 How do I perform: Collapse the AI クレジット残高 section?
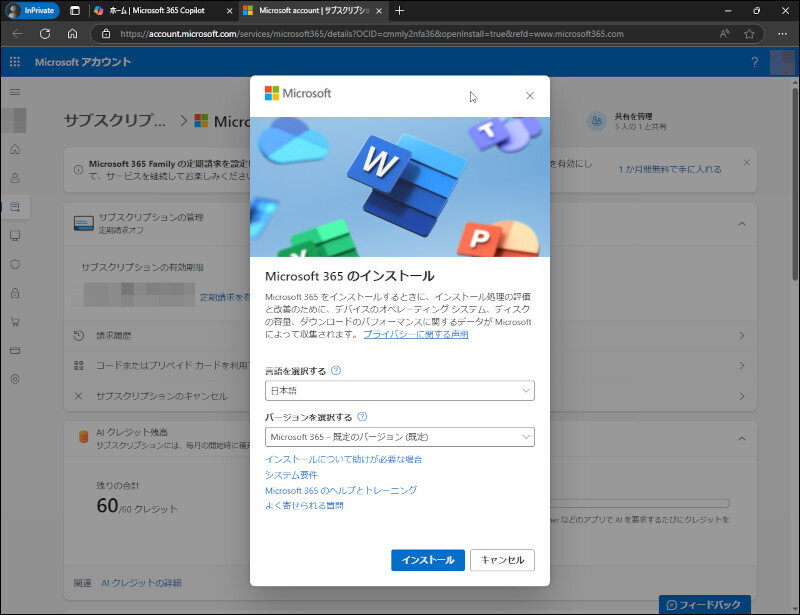(742, 438)
